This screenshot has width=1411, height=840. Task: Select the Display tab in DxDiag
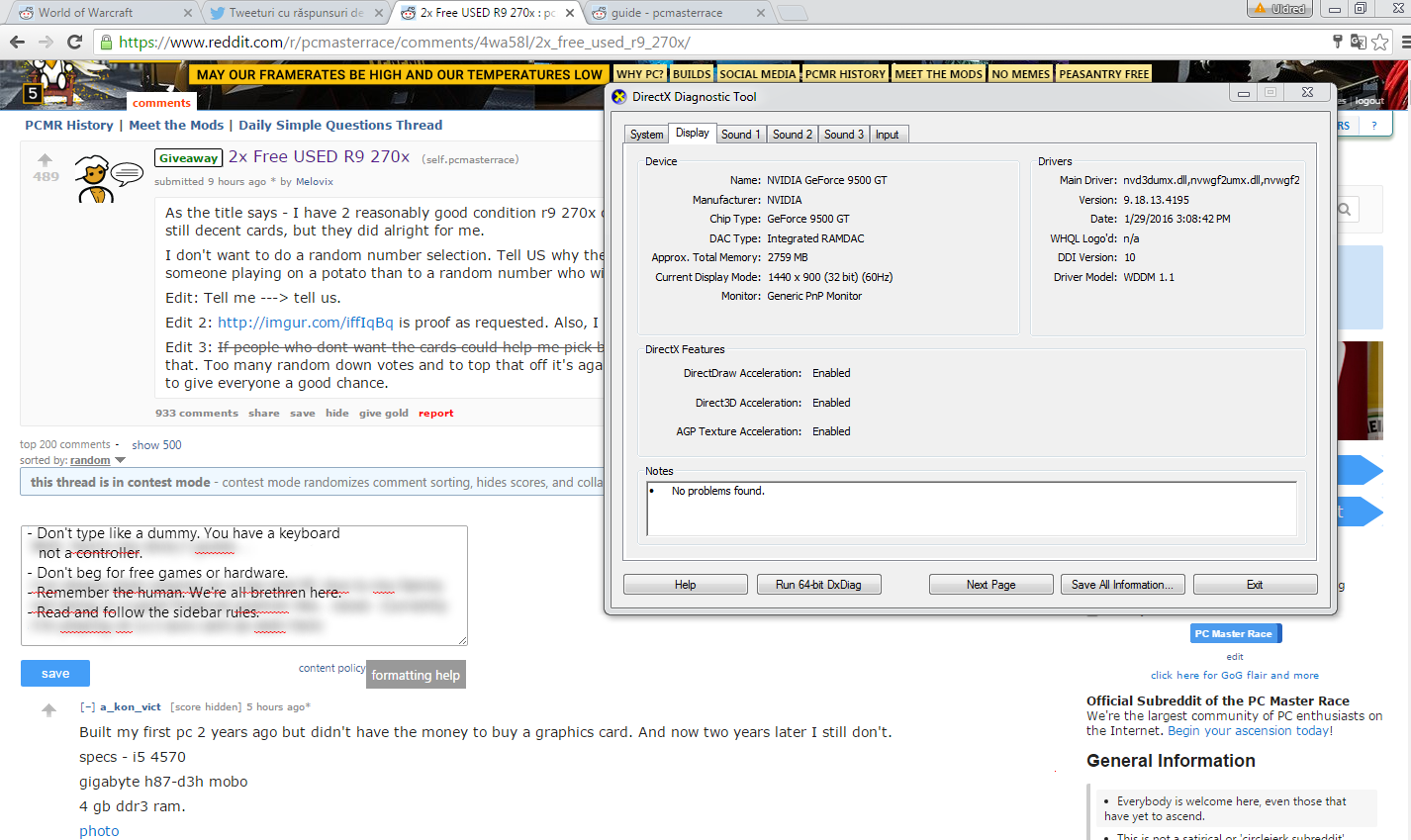(693, 134)
